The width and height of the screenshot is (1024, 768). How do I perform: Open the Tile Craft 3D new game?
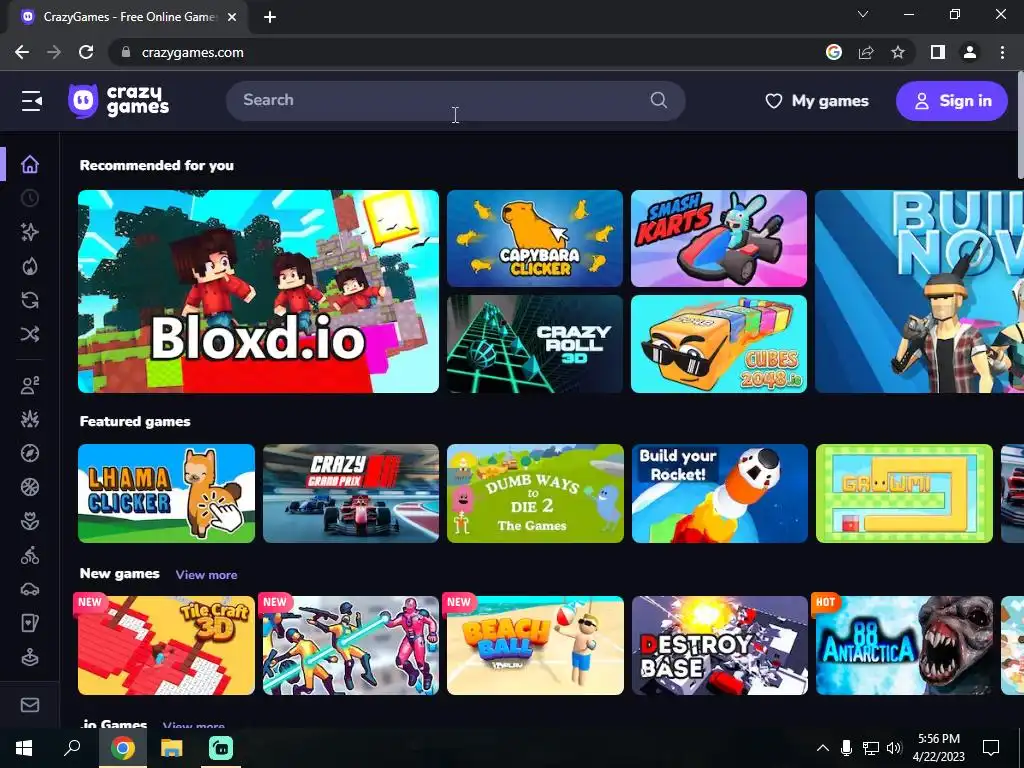pyautogui.click(x=166, y=645)
